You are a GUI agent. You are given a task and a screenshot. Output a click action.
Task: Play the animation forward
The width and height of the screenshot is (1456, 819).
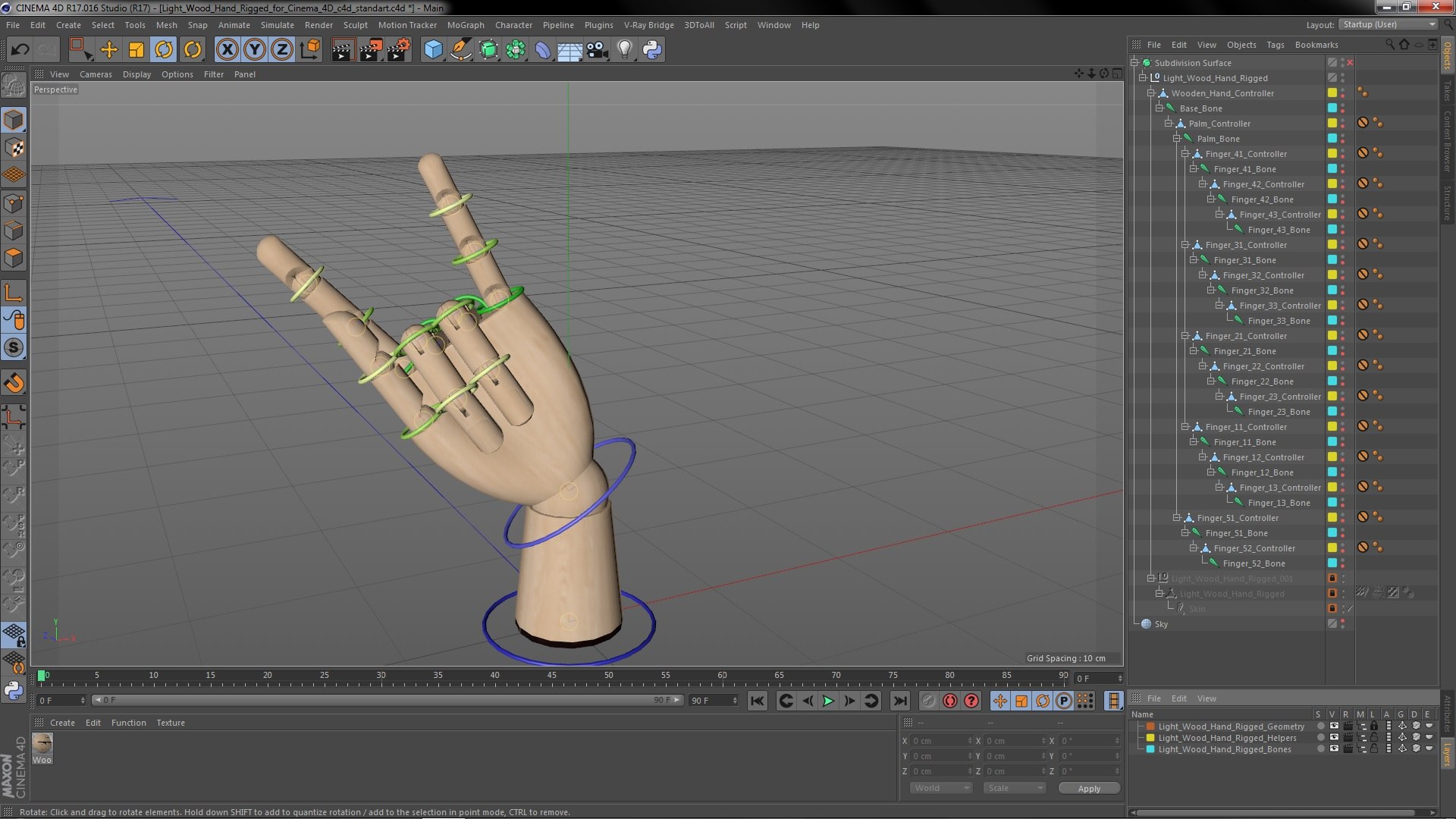[828, 701]
